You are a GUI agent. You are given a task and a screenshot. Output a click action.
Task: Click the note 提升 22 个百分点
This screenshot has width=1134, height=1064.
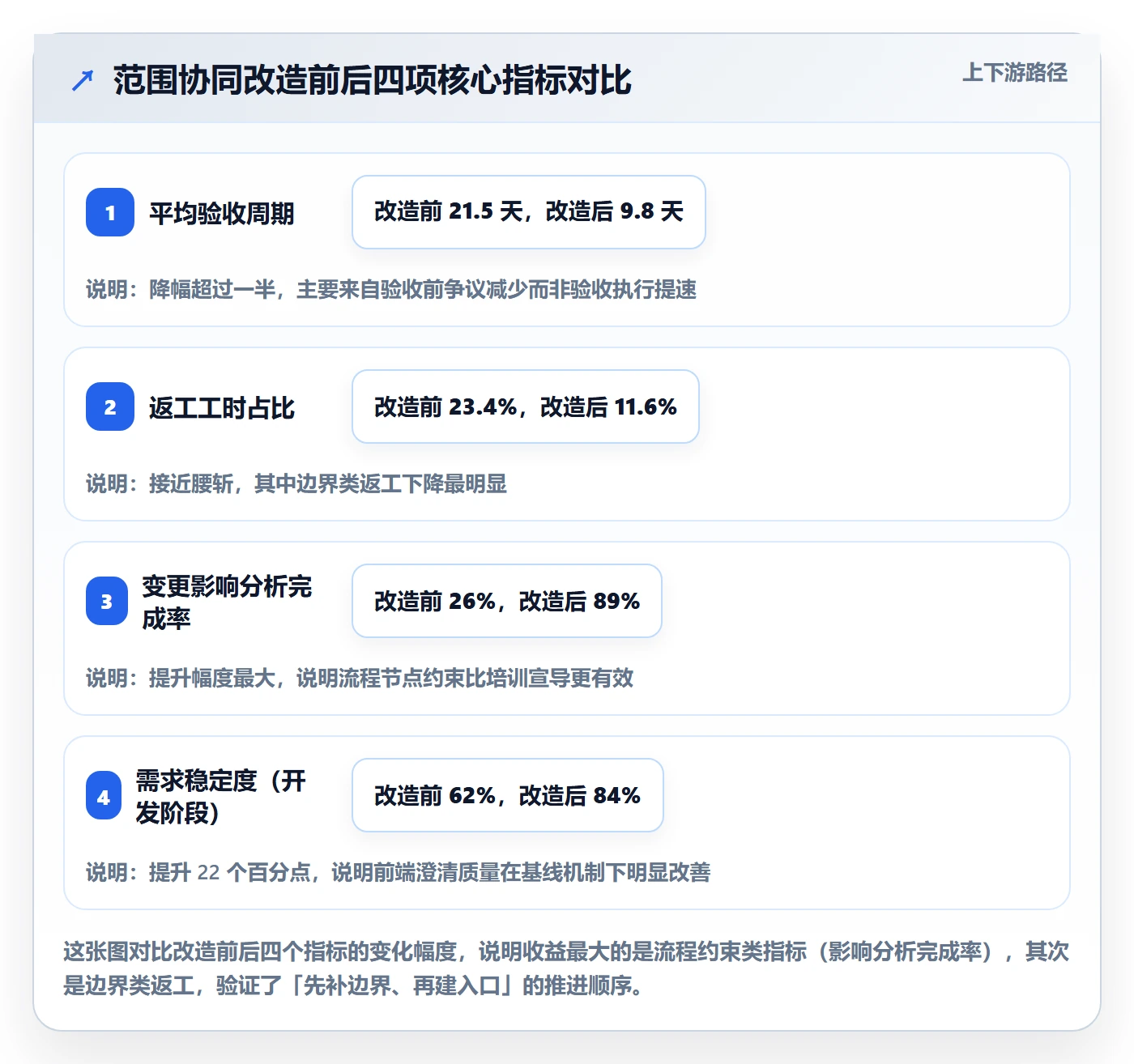coord(399,872)
